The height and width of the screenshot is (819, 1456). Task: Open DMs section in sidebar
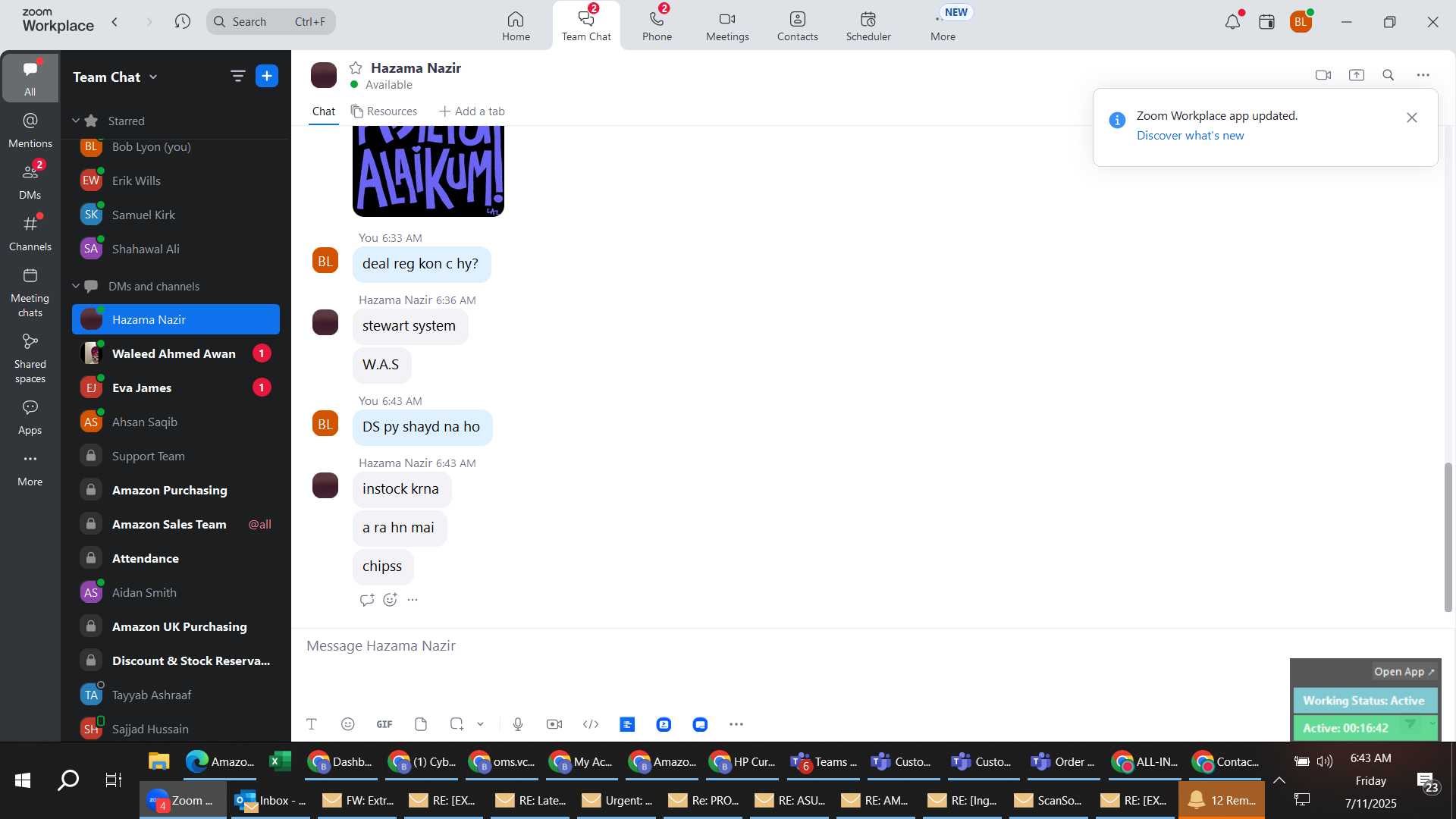click(x=30, y=181)
